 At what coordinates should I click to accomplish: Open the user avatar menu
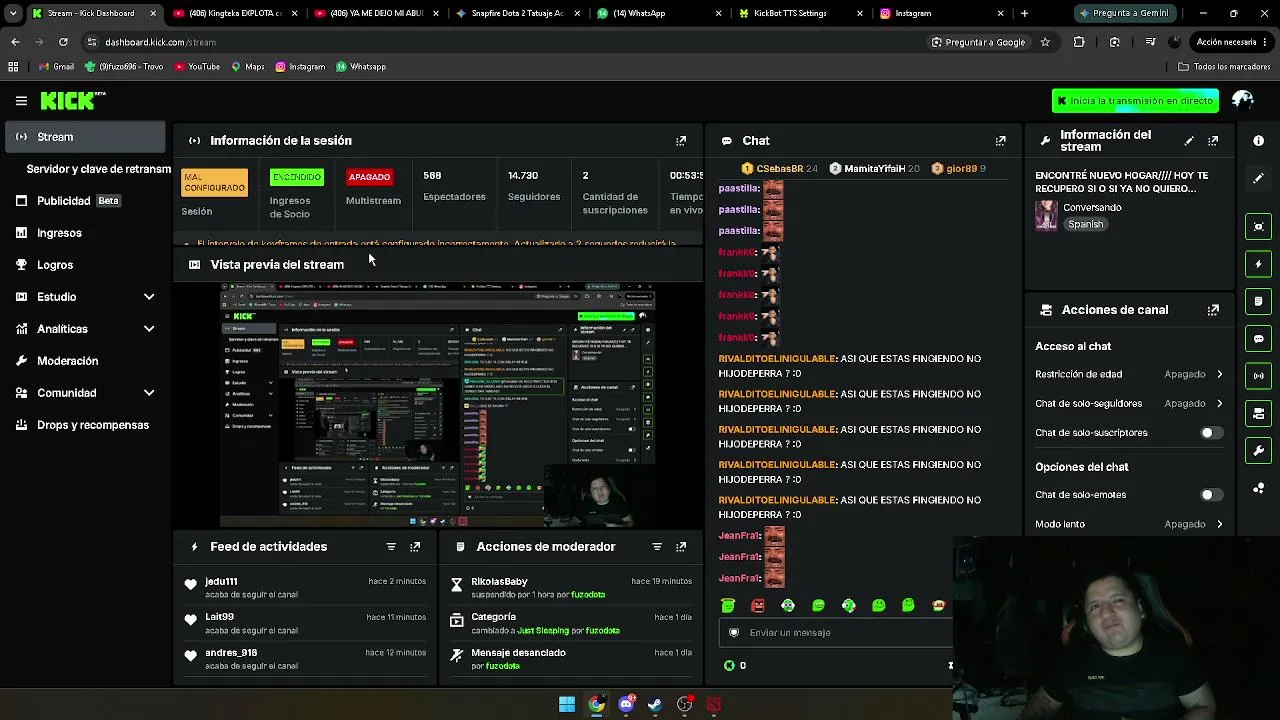point(1243,100)
